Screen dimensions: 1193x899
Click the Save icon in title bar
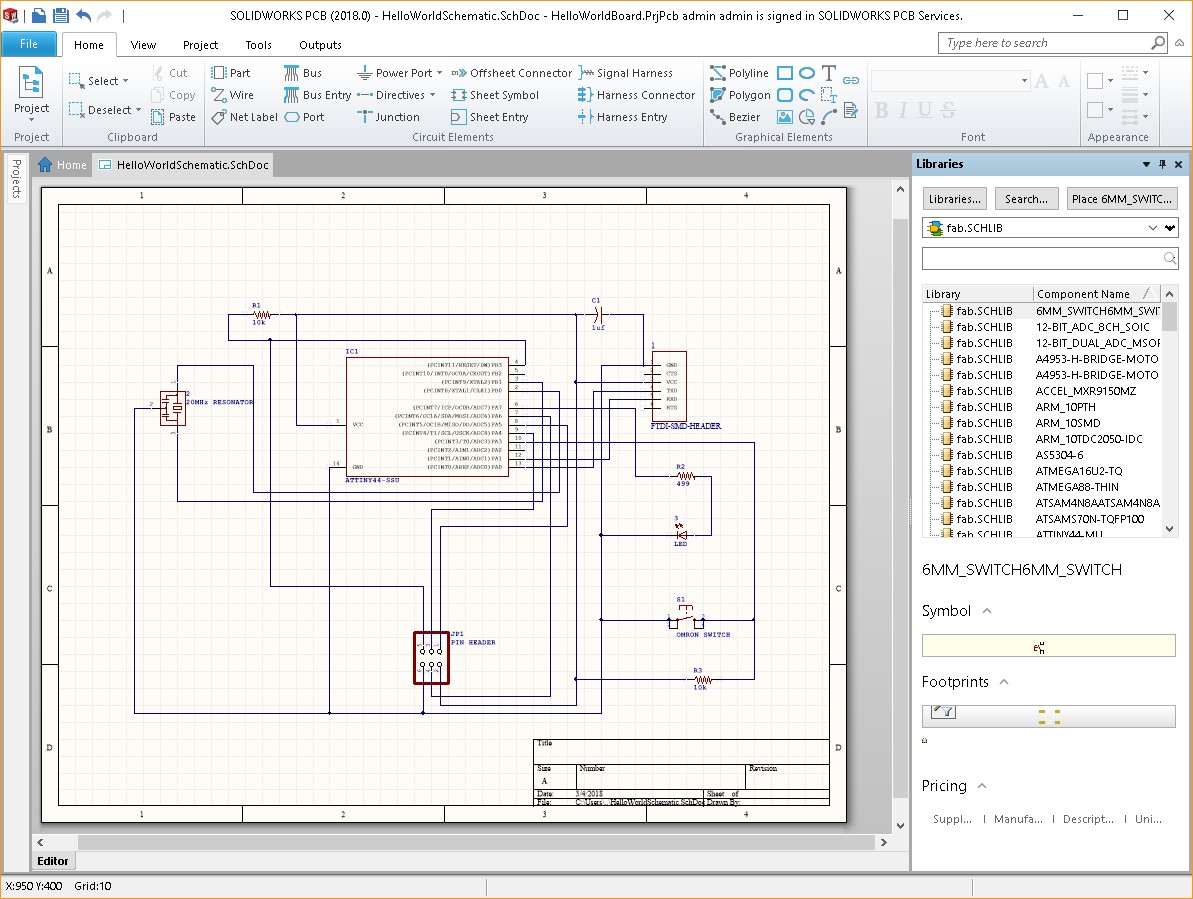coord(60,16)
